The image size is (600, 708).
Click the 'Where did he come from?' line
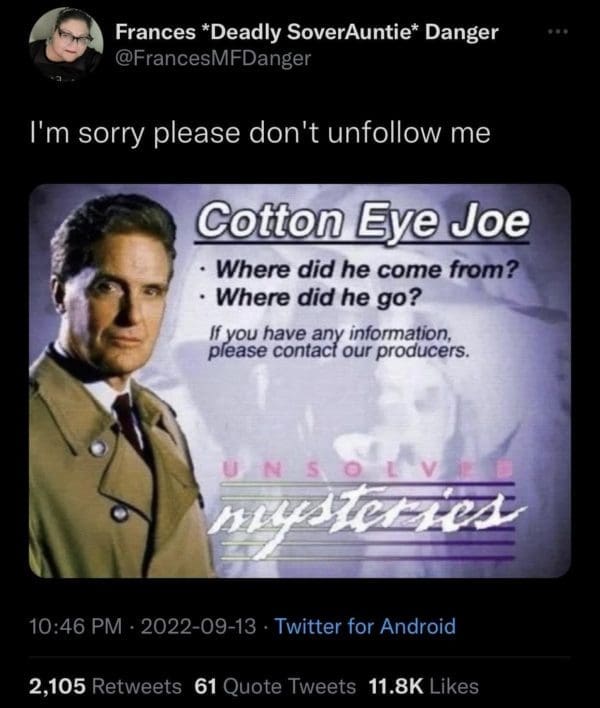[x=367, y=270]
